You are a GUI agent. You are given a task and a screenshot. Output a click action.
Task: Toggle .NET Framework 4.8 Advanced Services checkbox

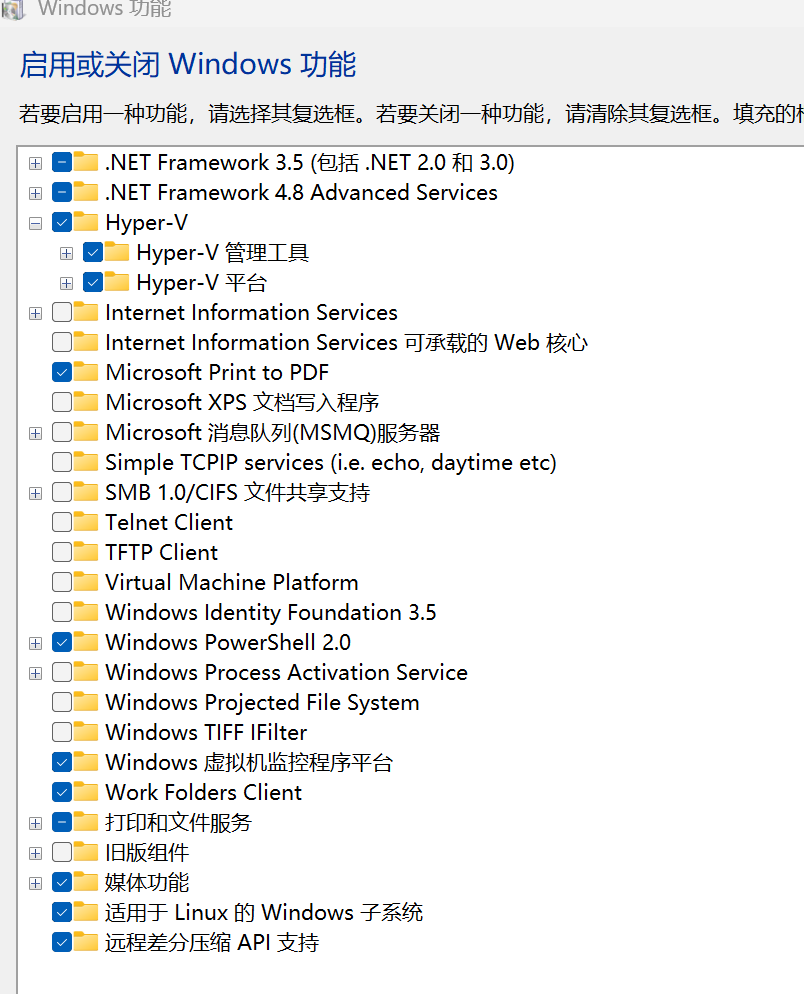(62, 192)
